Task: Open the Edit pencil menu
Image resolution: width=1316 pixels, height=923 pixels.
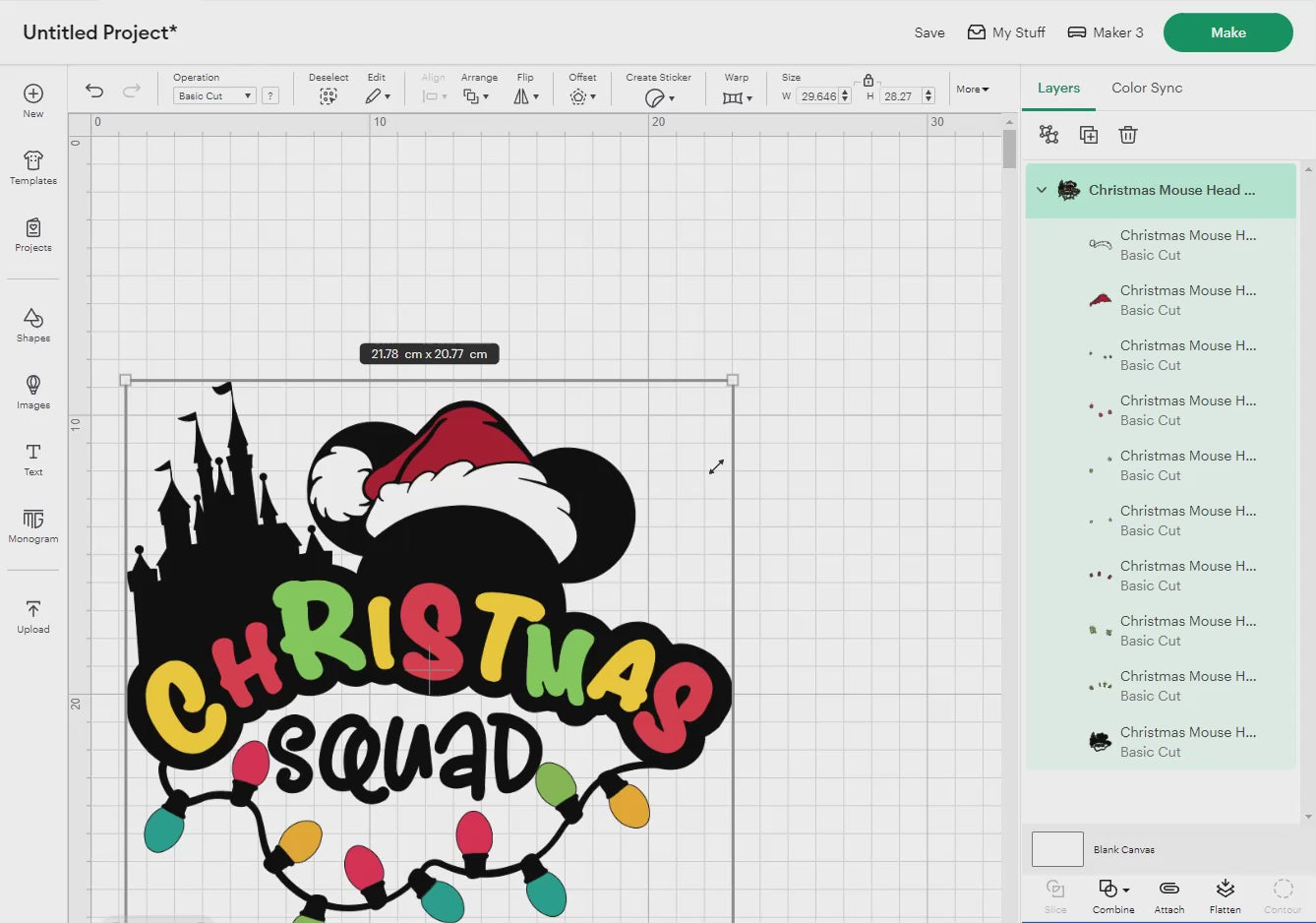Action: click(378, 96)
